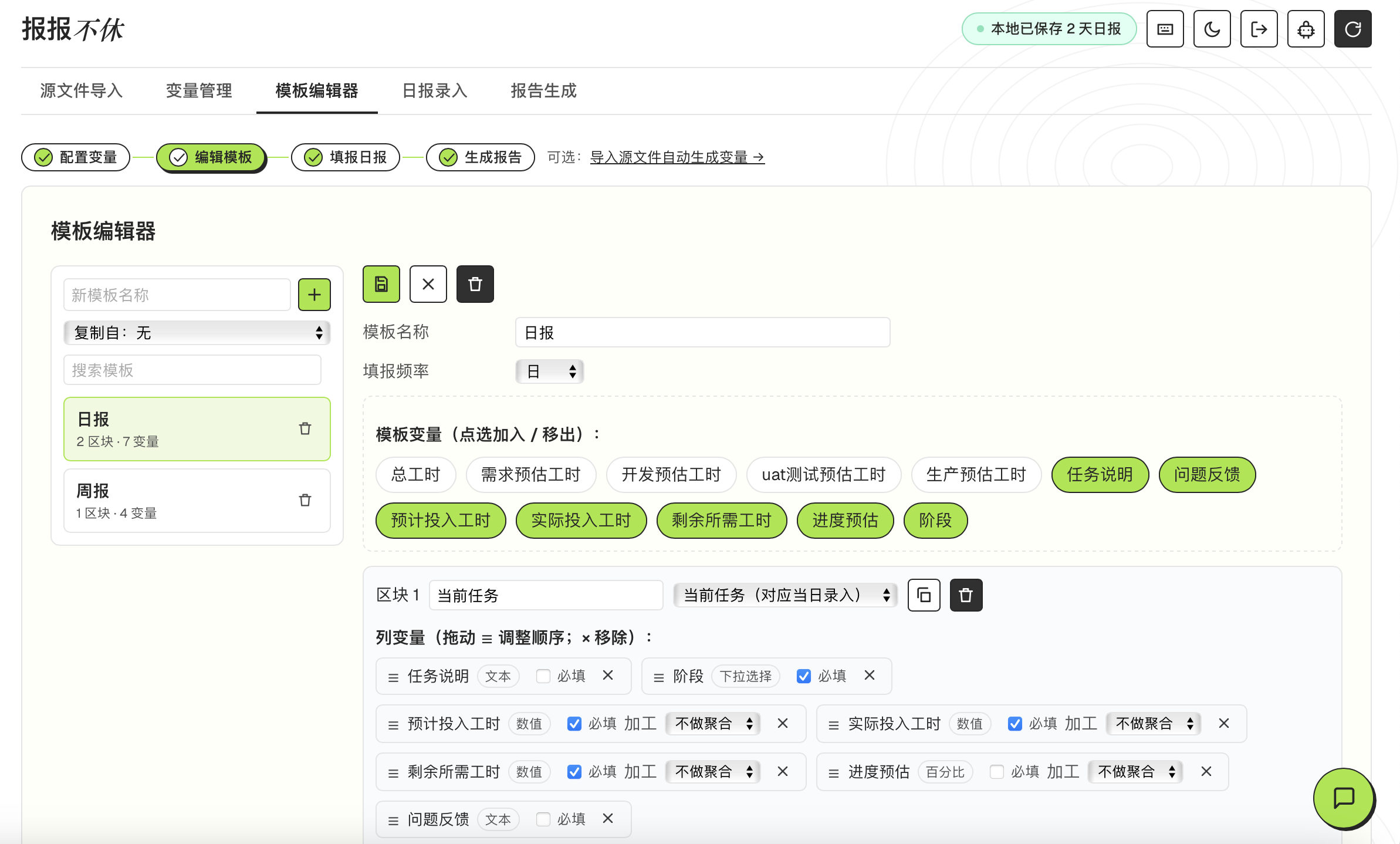Remove the 阶段 column variable
Screen dimensions: 1400x844
(870, 676)
